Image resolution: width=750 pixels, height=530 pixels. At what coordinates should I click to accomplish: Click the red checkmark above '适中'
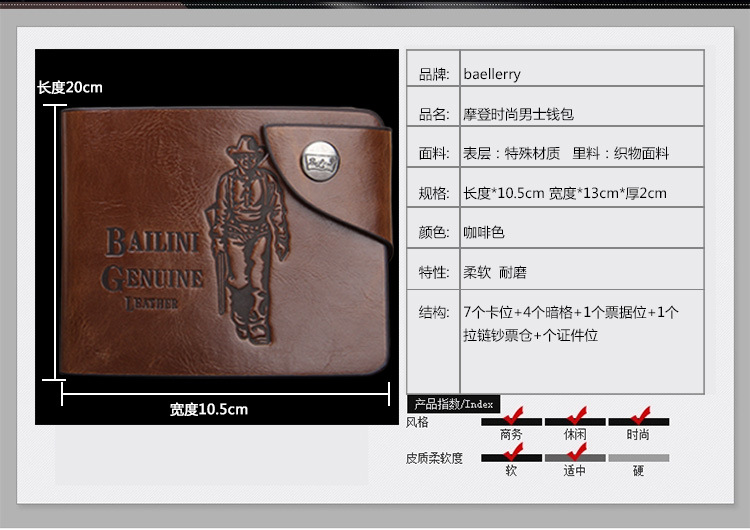(576, 451)
